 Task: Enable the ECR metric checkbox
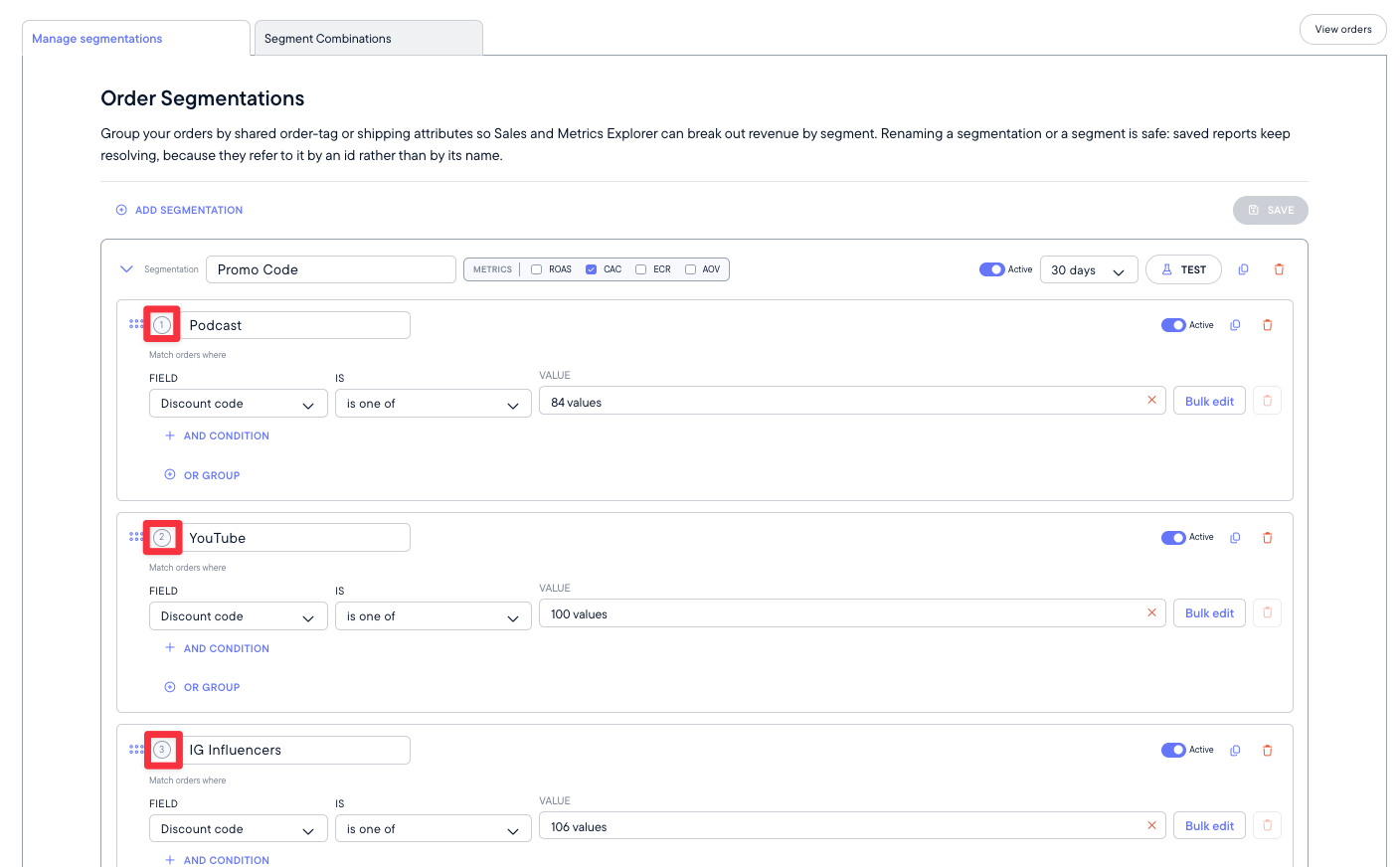tap(640, 269)
